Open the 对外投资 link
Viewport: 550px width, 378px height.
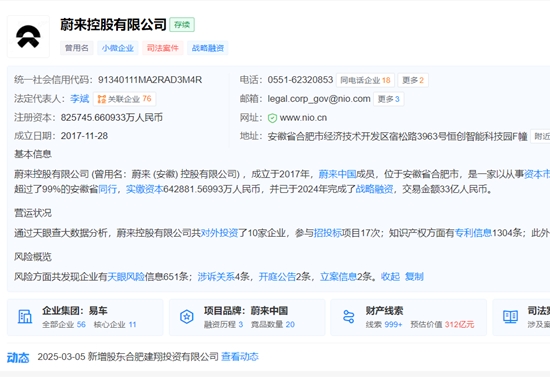(x=219, y=233)
